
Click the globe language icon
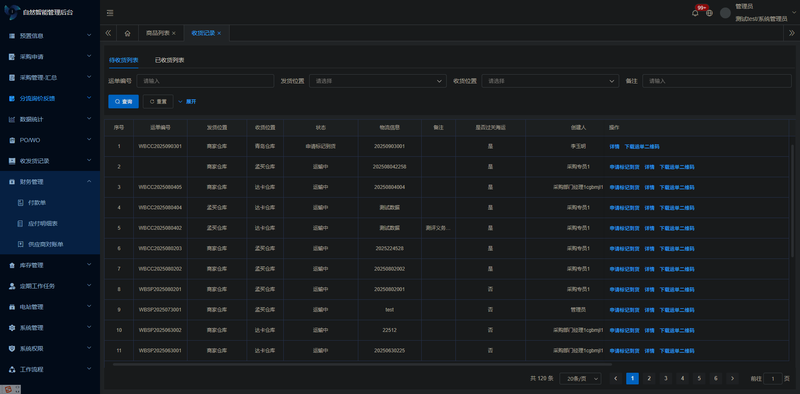pyautogui.click(x=709, y=13)
